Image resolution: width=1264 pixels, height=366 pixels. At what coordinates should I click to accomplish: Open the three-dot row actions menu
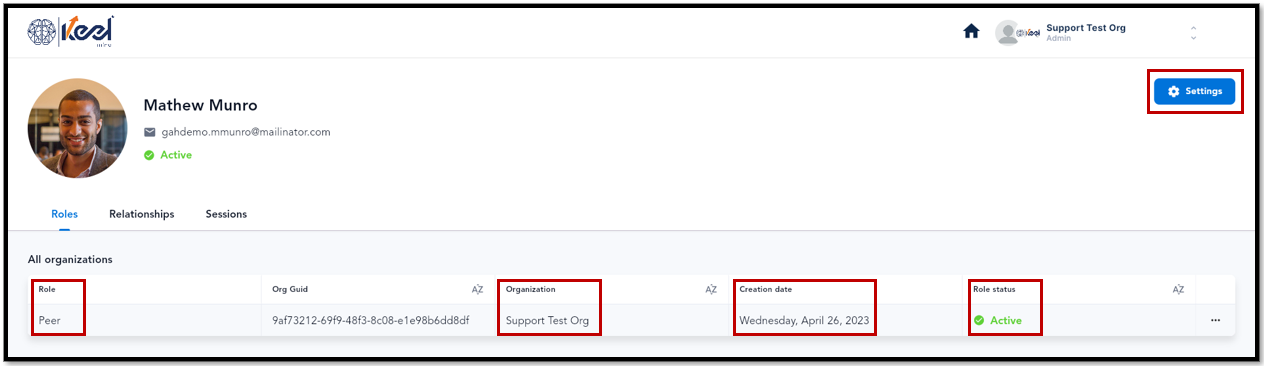tap(1215, 321)
